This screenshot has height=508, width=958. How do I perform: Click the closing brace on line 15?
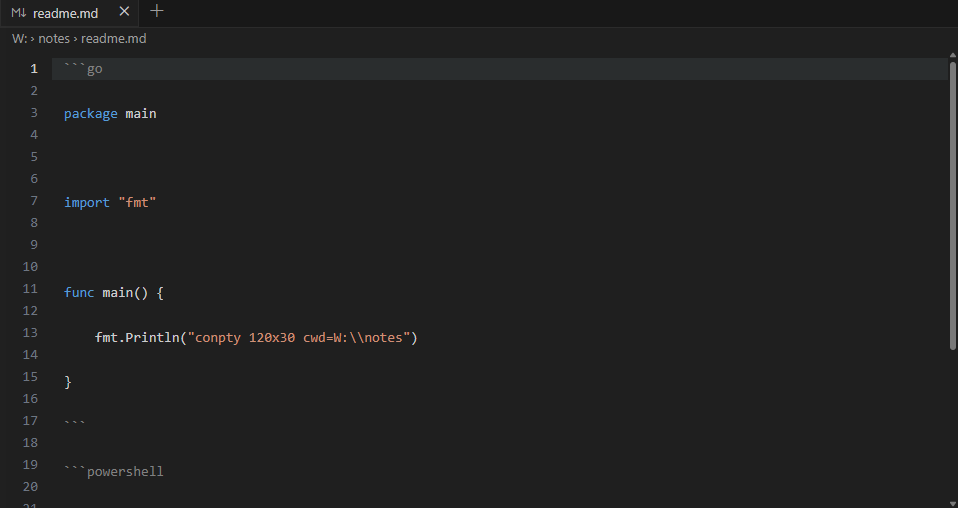coord(68,382)
